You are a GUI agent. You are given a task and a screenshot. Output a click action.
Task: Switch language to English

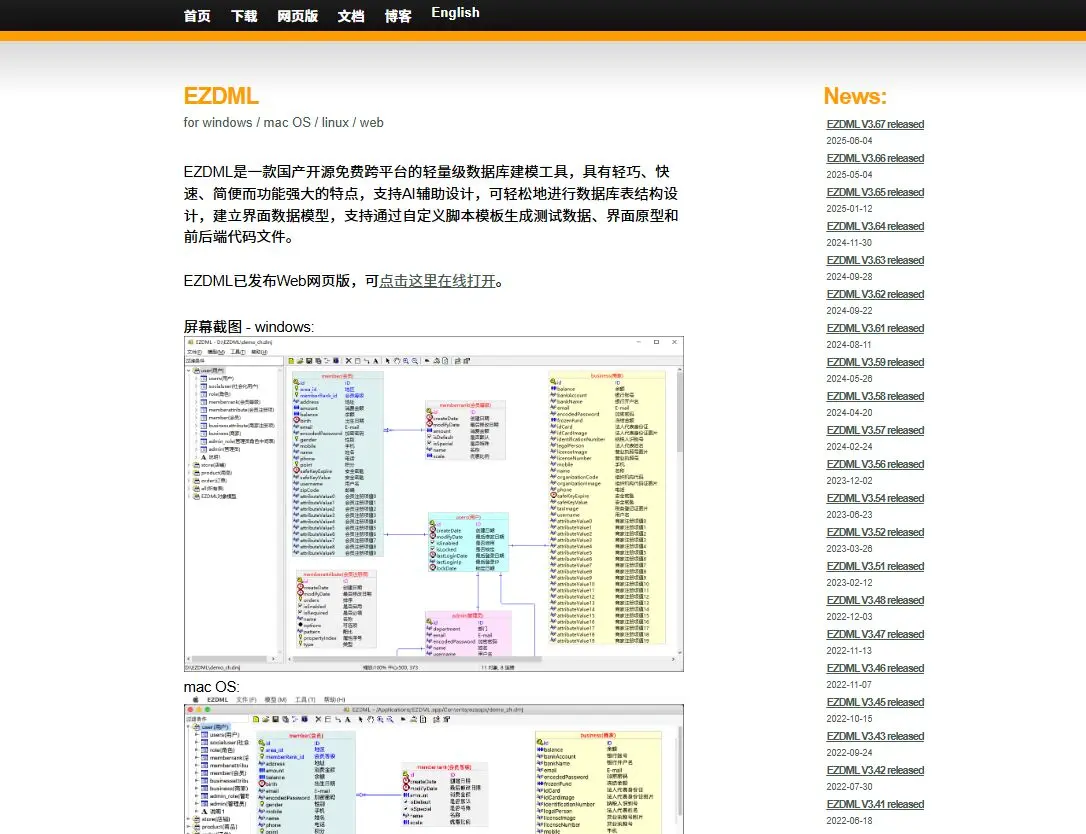tap(455, 13)
